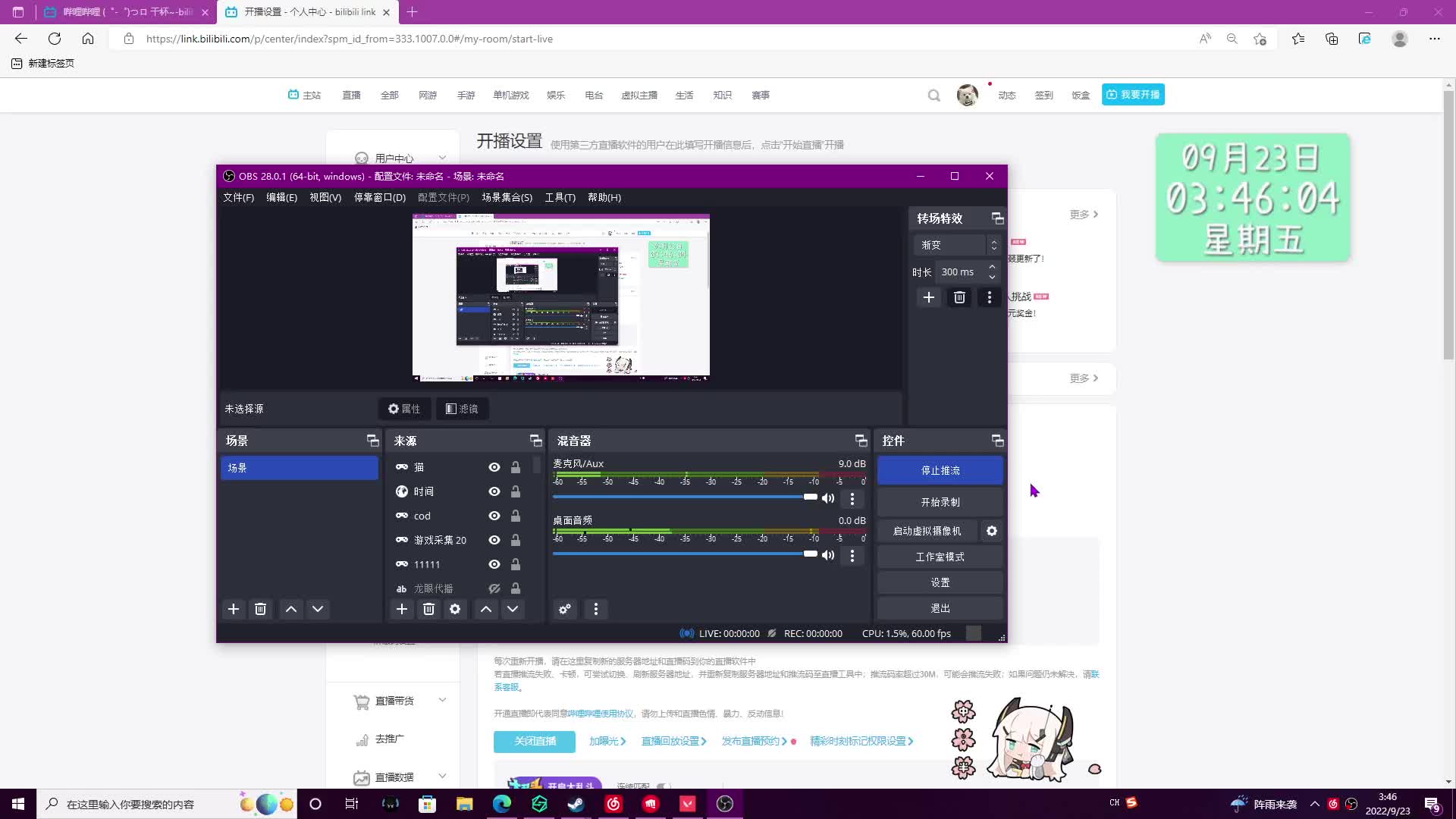This screenshot has height=819, width=1456.
Task: Open source properties gear in Sources panel
Action: (x=455, y=609)
